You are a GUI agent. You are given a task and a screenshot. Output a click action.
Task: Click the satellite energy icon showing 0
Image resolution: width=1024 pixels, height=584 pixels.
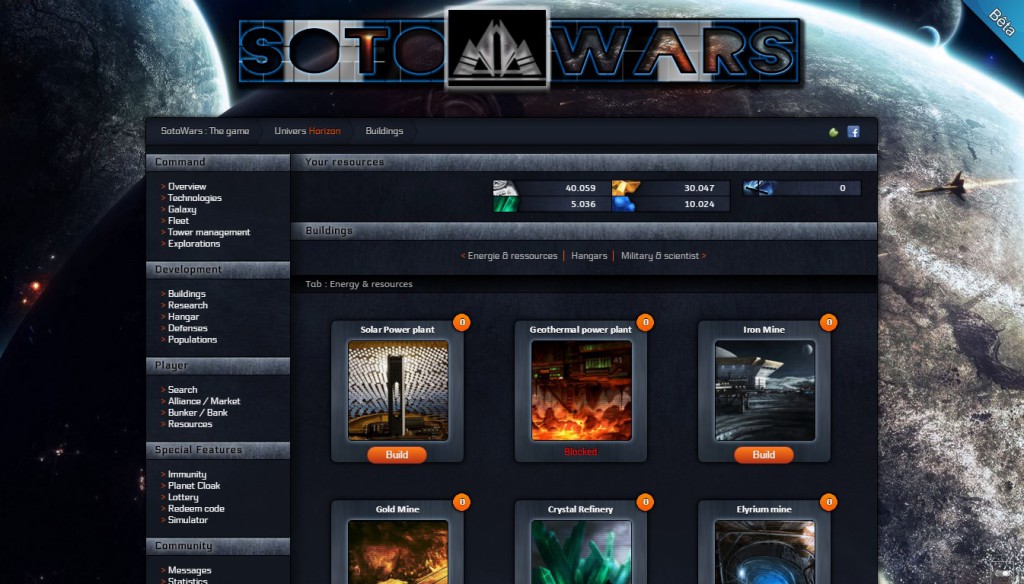click(x=759, y=188)
